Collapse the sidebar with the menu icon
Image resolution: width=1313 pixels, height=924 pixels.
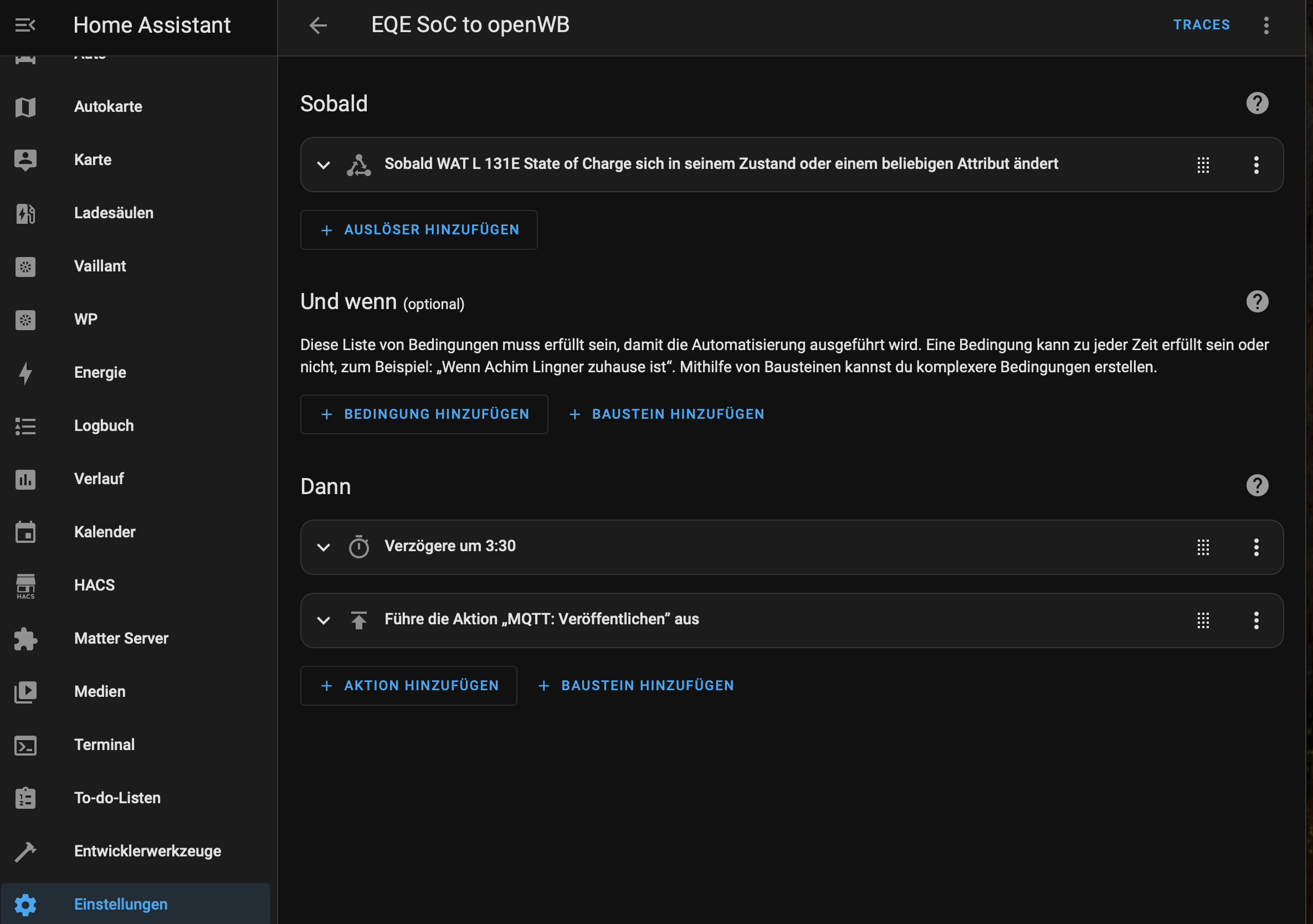(x=25, y=25)
